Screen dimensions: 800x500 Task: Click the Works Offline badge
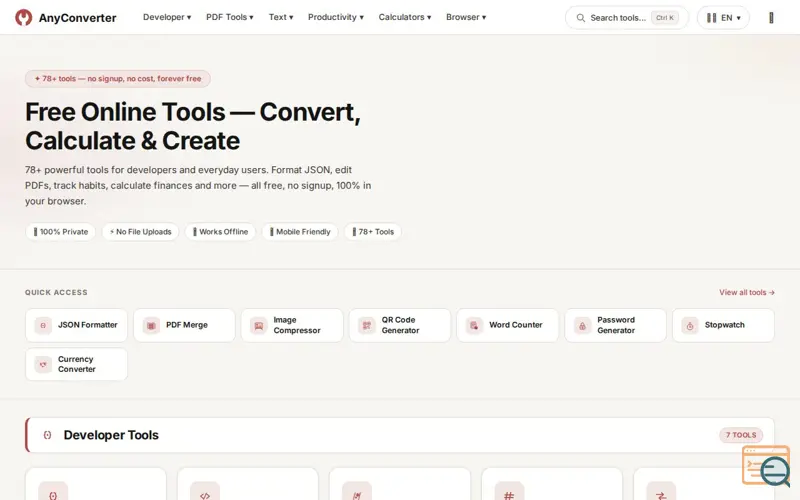pos(220,232)
